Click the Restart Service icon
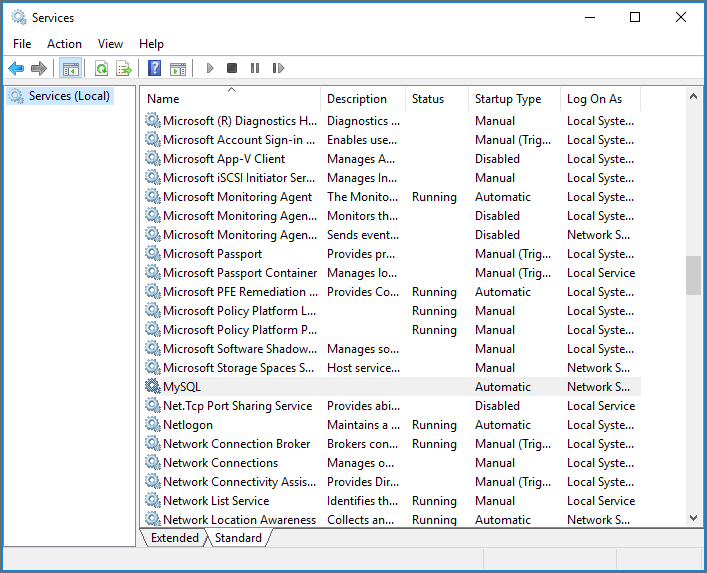The width and height of the screenshot is (707, 573). [x=278, y=68]
